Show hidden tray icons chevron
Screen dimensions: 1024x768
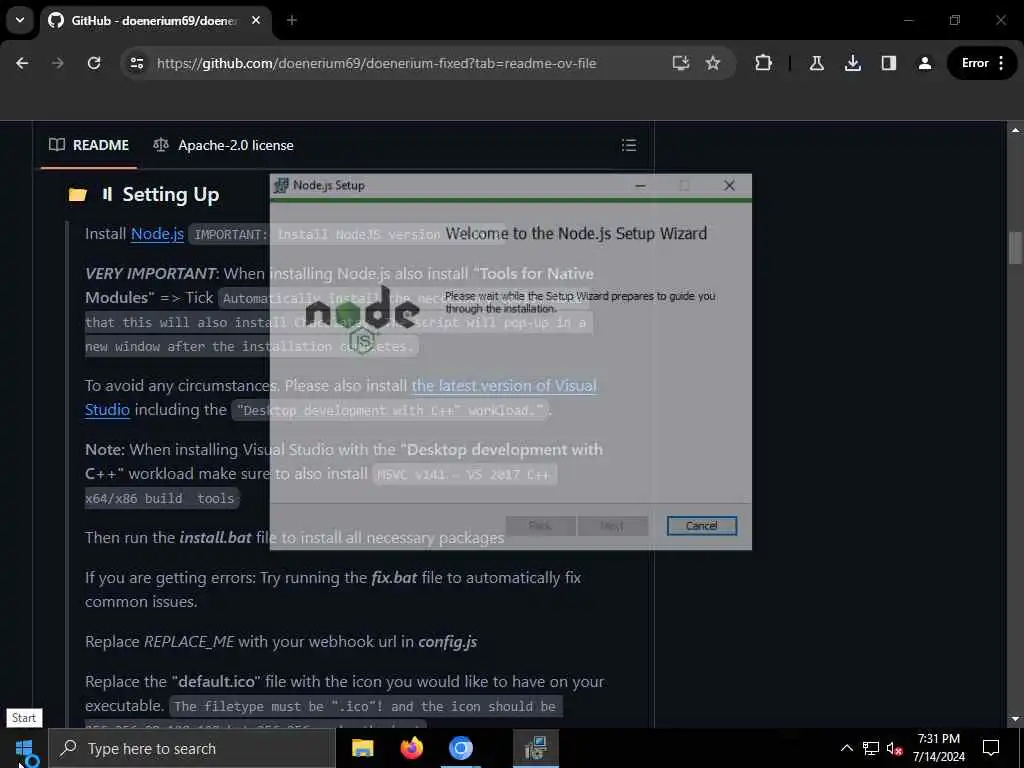[846, 748]
